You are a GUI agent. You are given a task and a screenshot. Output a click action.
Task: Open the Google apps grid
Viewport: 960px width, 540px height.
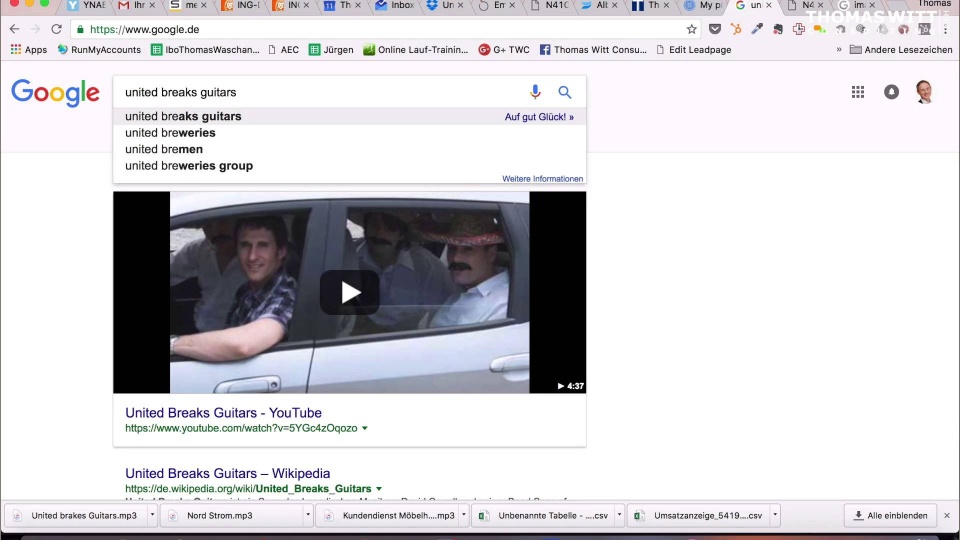click(858, 92)
